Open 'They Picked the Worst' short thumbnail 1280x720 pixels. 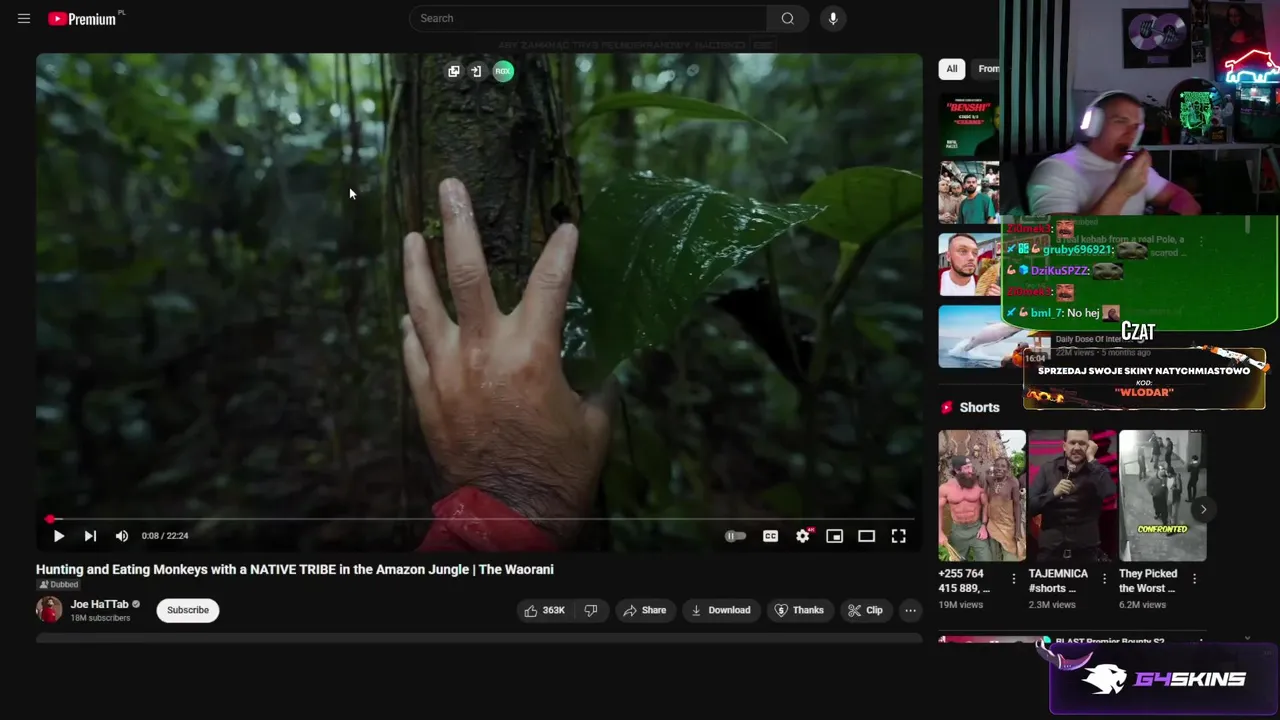tap(1162, 495)
